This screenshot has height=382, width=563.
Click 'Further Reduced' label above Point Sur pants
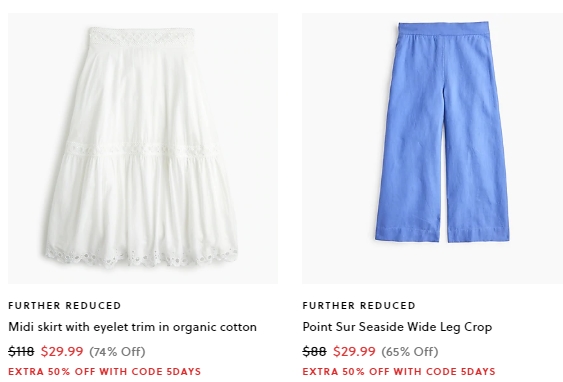(x=359, y=306)
